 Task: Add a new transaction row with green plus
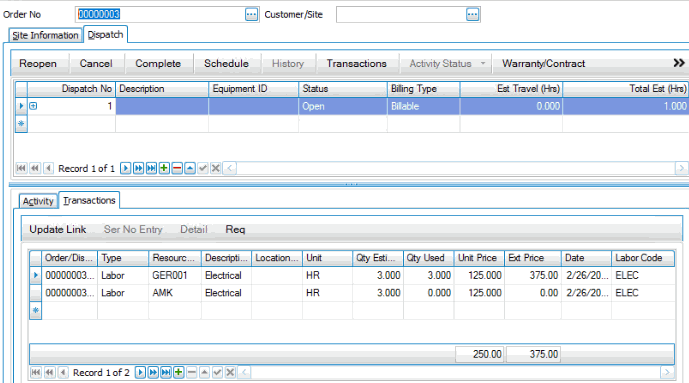[x=179, y=372]
